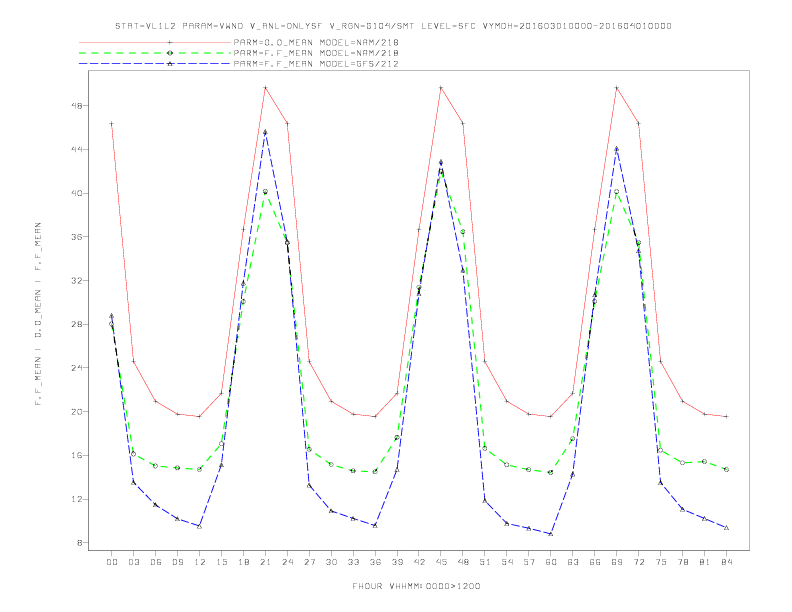
Task: Click x-axis tick label 63
Action: (573, 562)
